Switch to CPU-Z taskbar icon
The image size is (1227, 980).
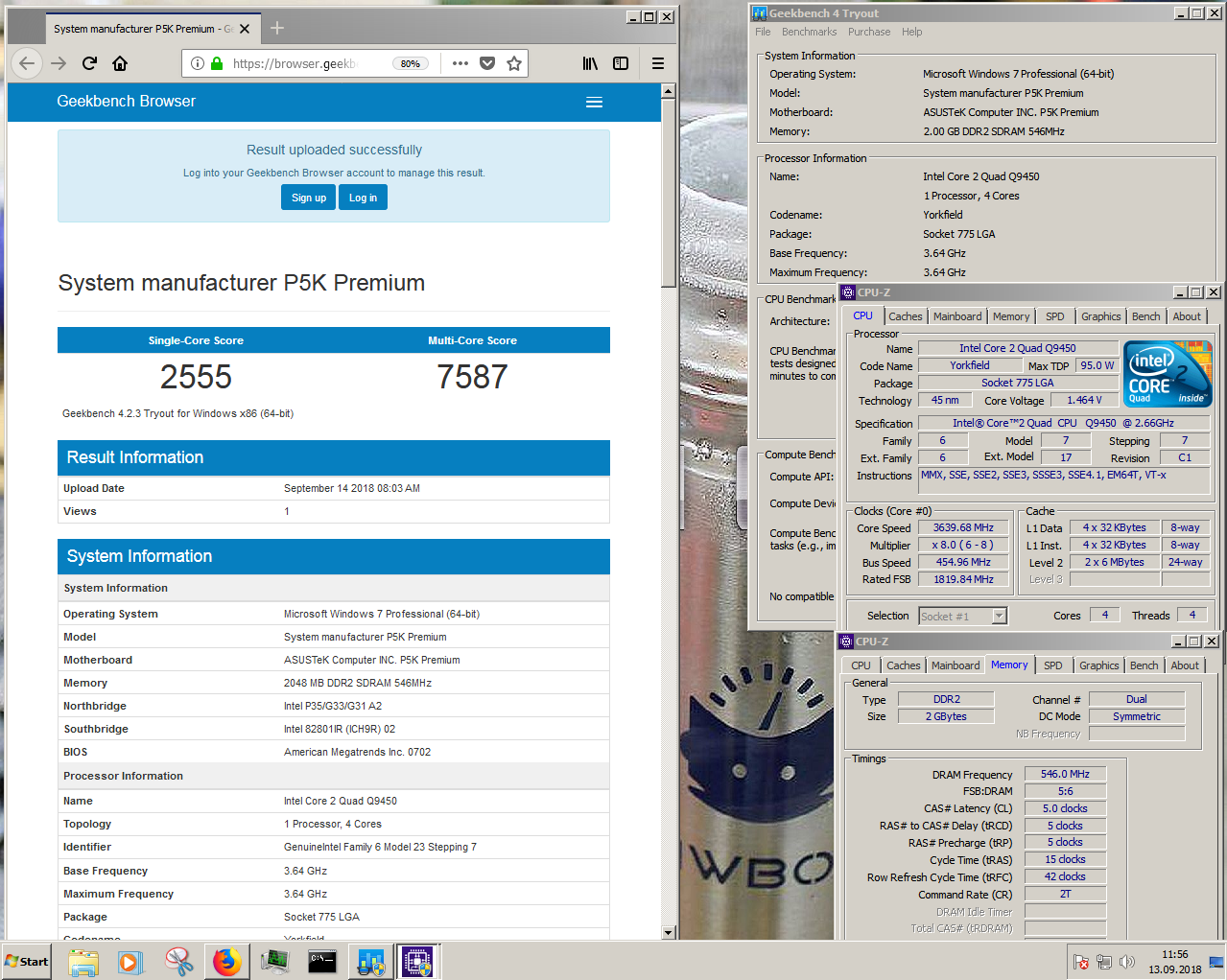point(418,962)
